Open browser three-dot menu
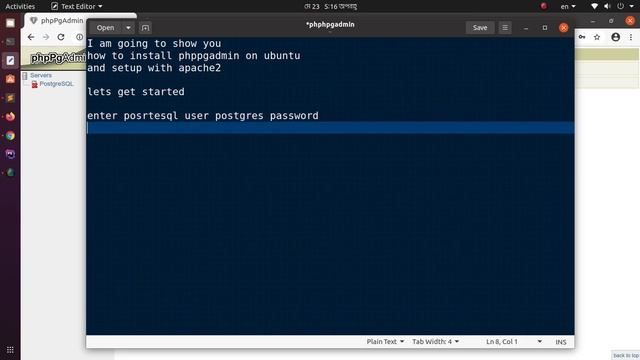Image resolution: width=640 pixels, height=360 pixels. pyautogui.click(x=631, y=37)
